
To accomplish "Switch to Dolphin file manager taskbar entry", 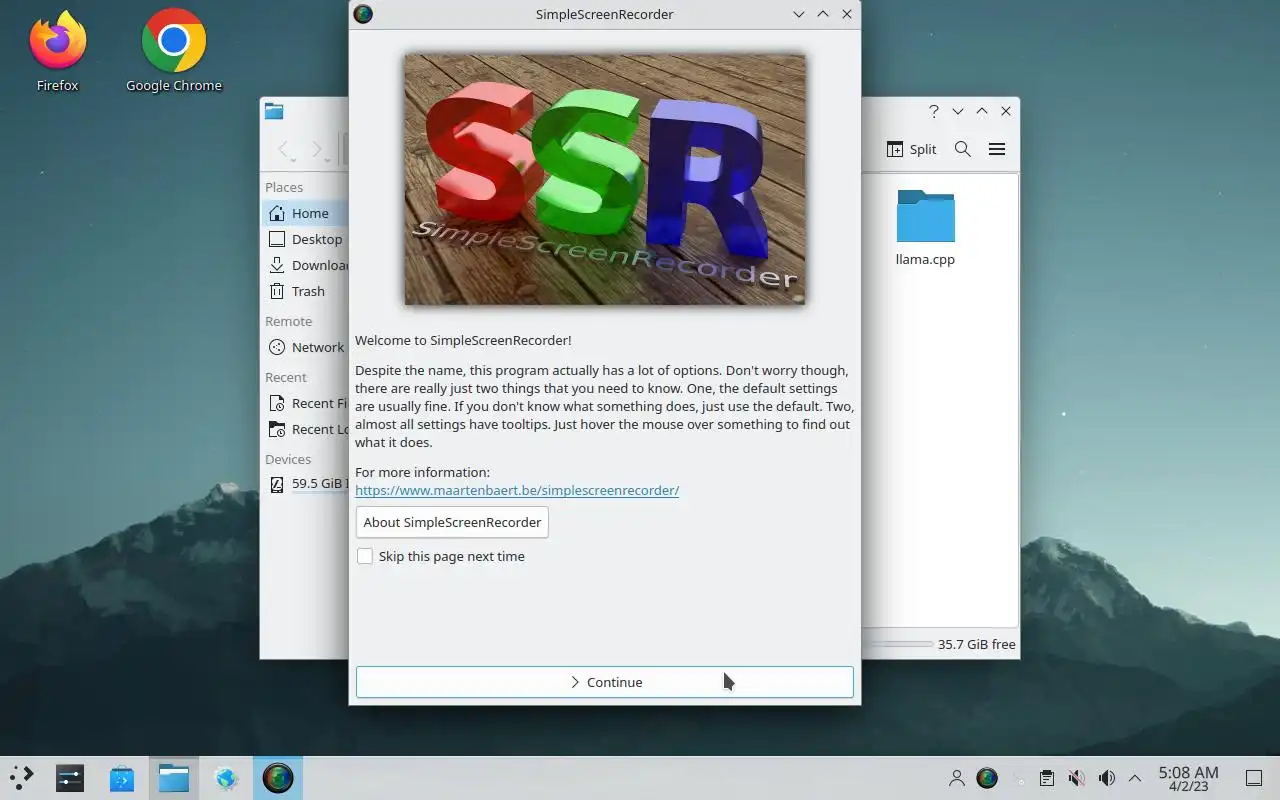I will (x=174, y=778).
